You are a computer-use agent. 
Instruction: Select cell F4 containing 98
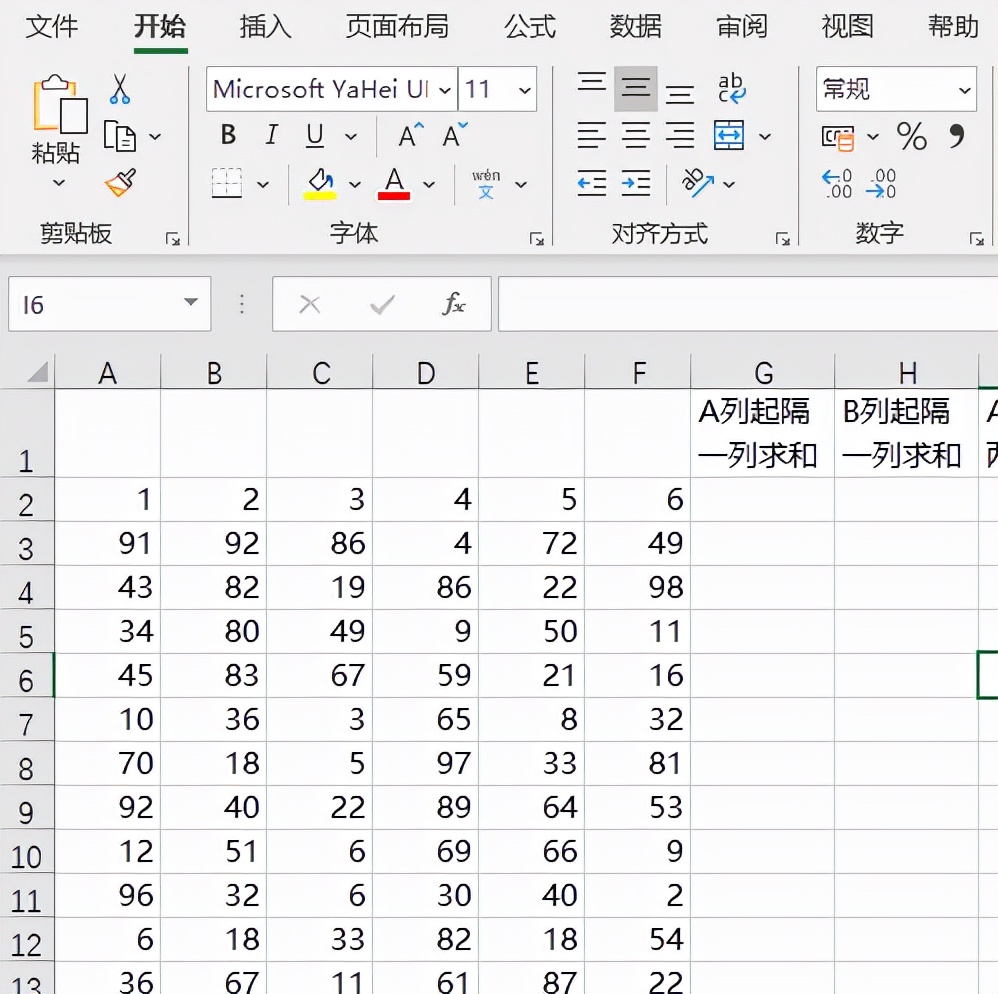pos(638,587)
